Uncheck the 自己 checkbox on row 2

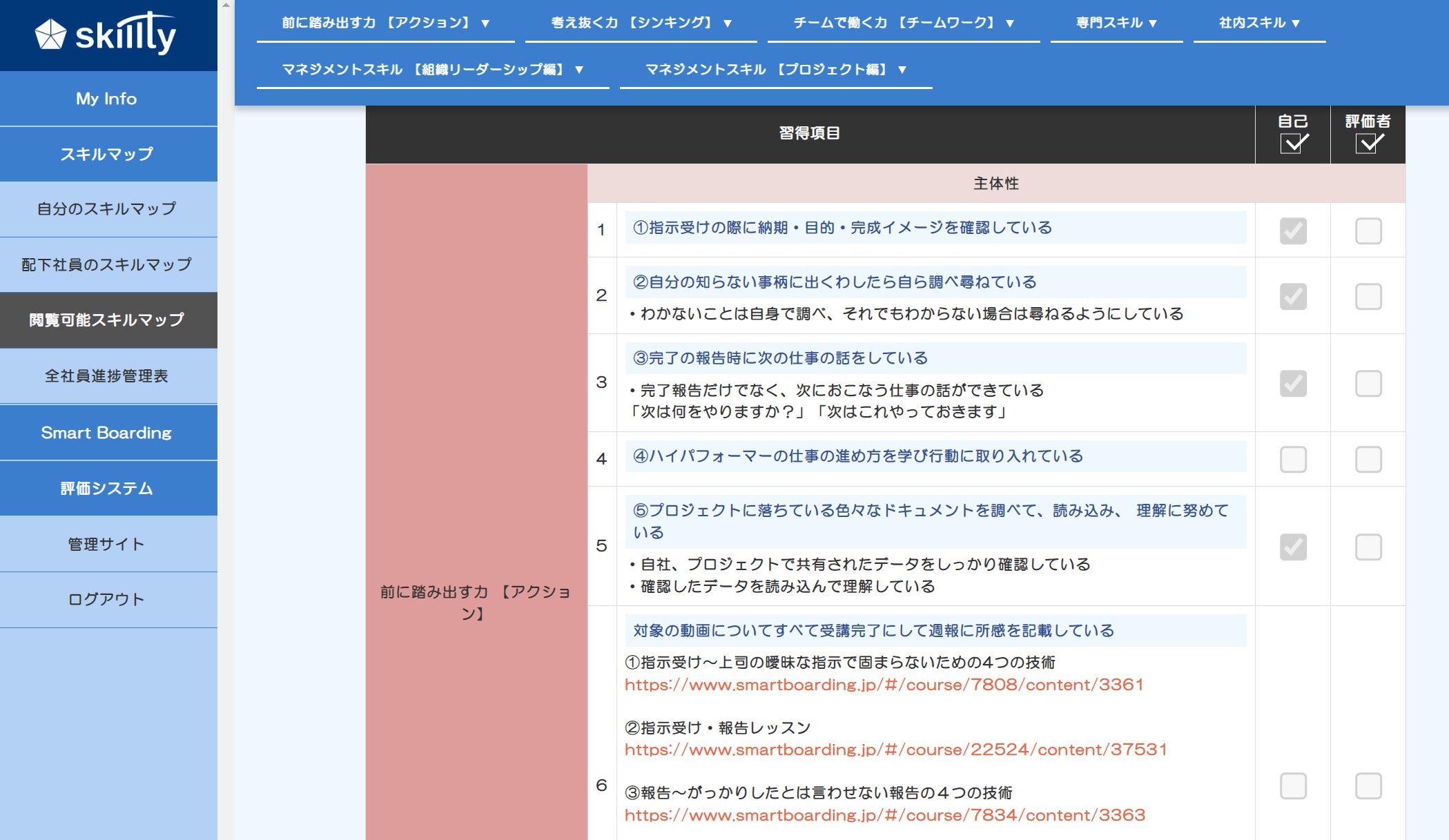(x=1294, y=297)
